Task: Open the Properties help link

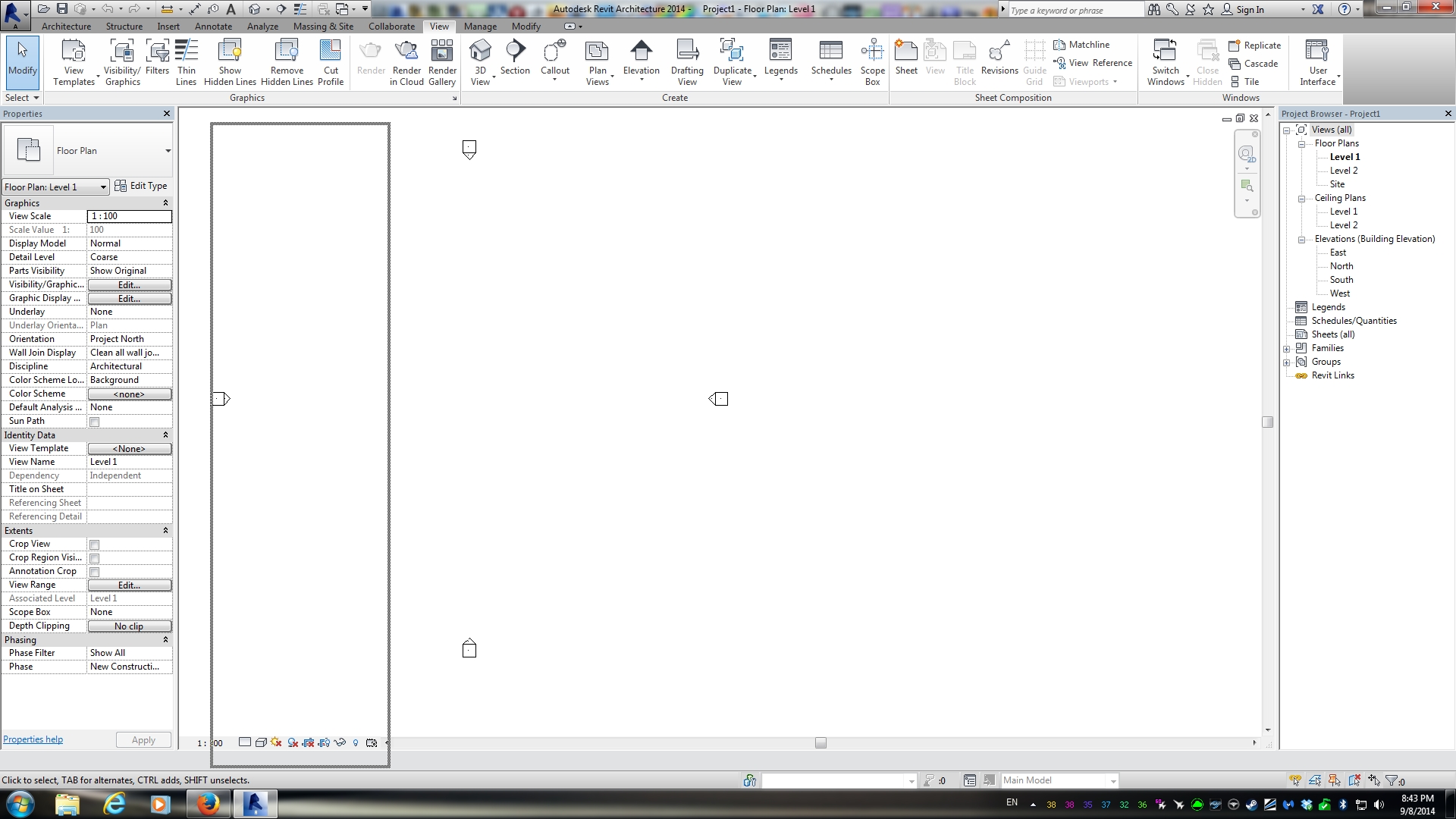Action: coord(33,739)
